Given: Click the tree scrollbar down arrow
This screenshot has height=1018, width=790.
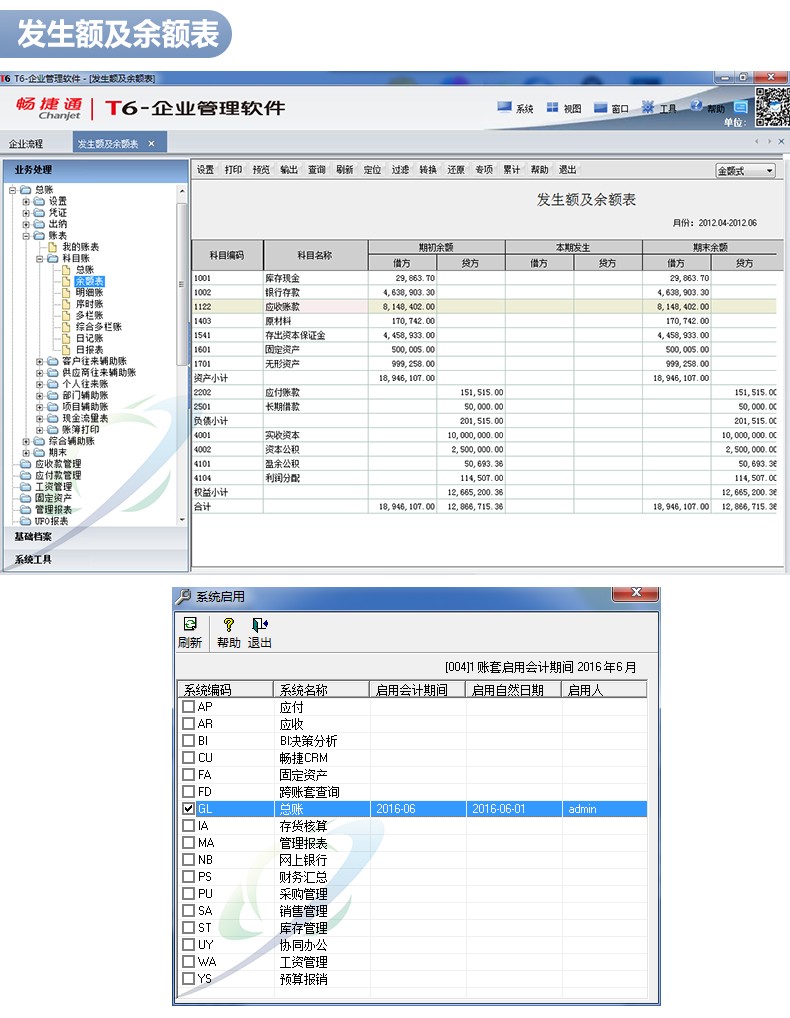Looking at the screenshot, I should pos(182,520).
